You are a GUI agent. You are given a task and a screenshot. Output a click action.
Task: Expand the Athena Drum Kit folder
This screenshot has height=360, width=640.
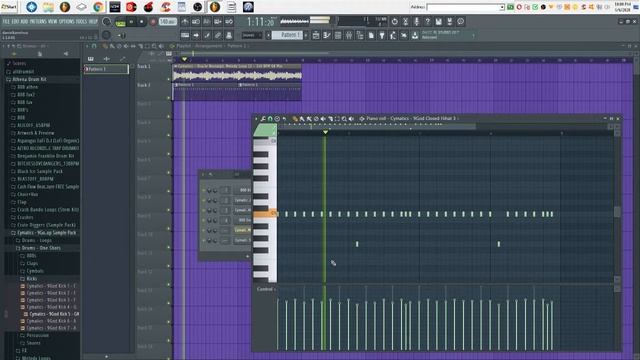click(x=29, y=79)
